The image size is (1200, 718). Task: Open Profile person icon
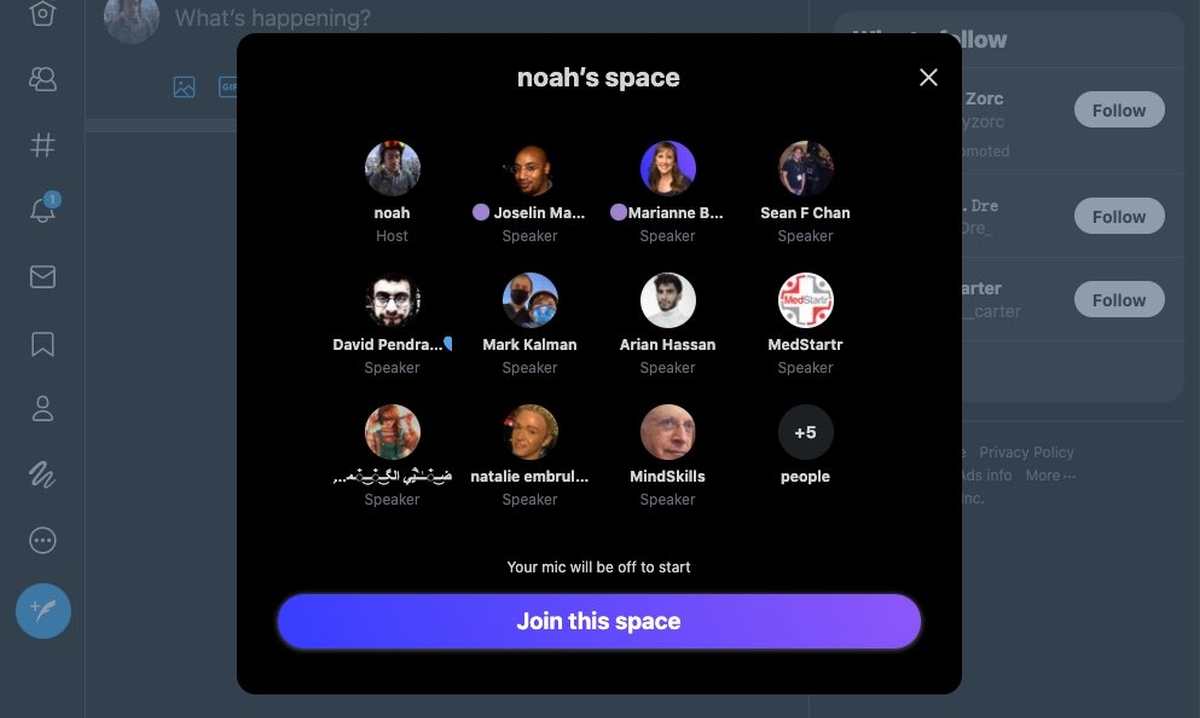[42, 408]
